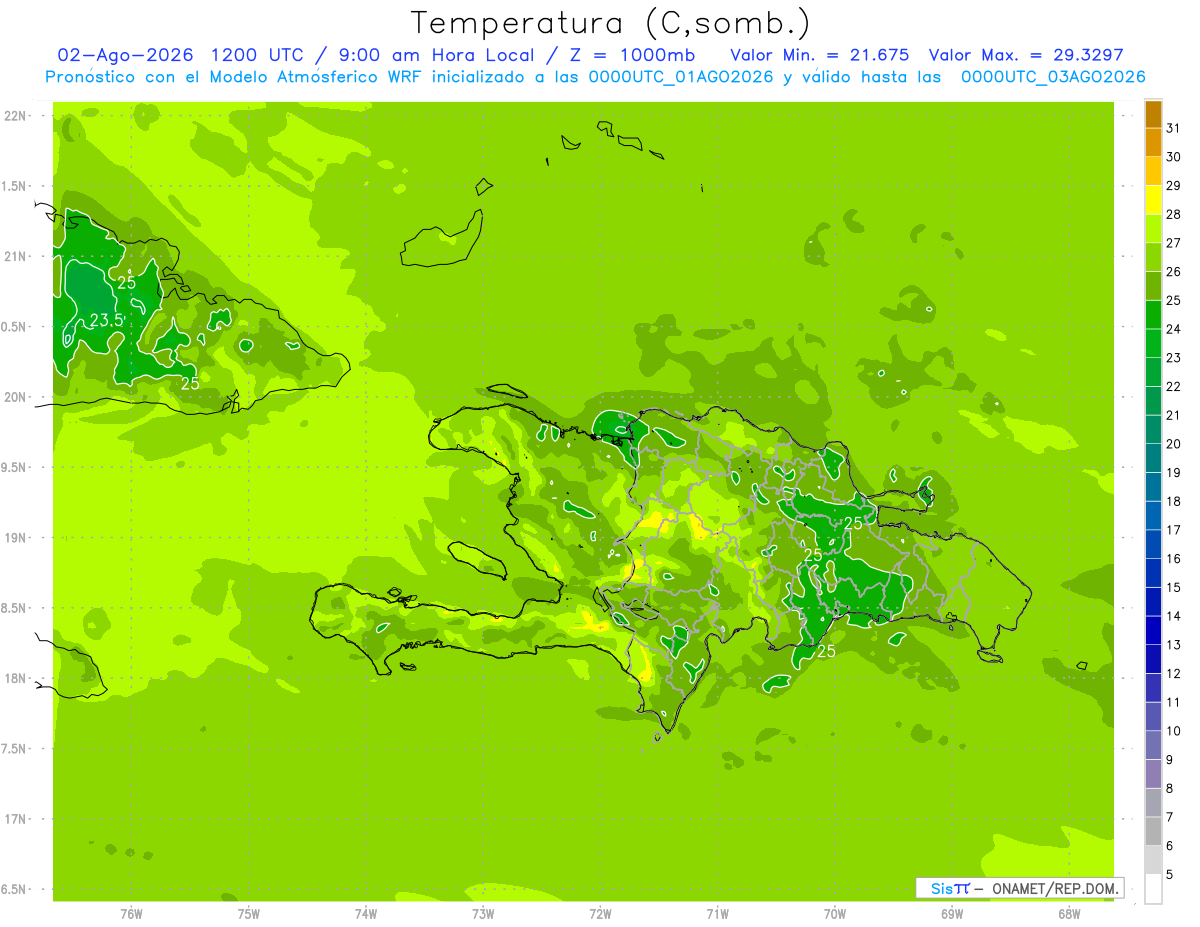Select the legend swatch between 25 and 26
The image size is (1200, 927).
(x=1153, y=287)
